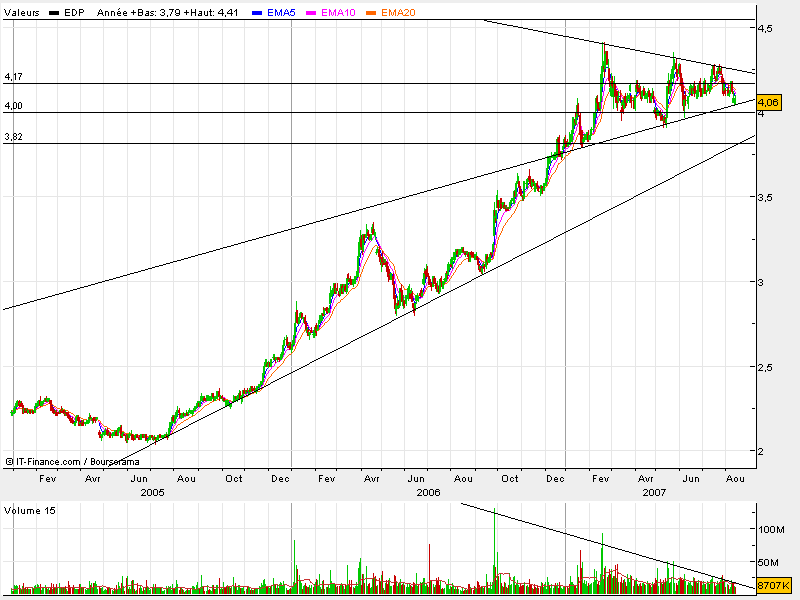Click the 2005 year label

(152, 492)
